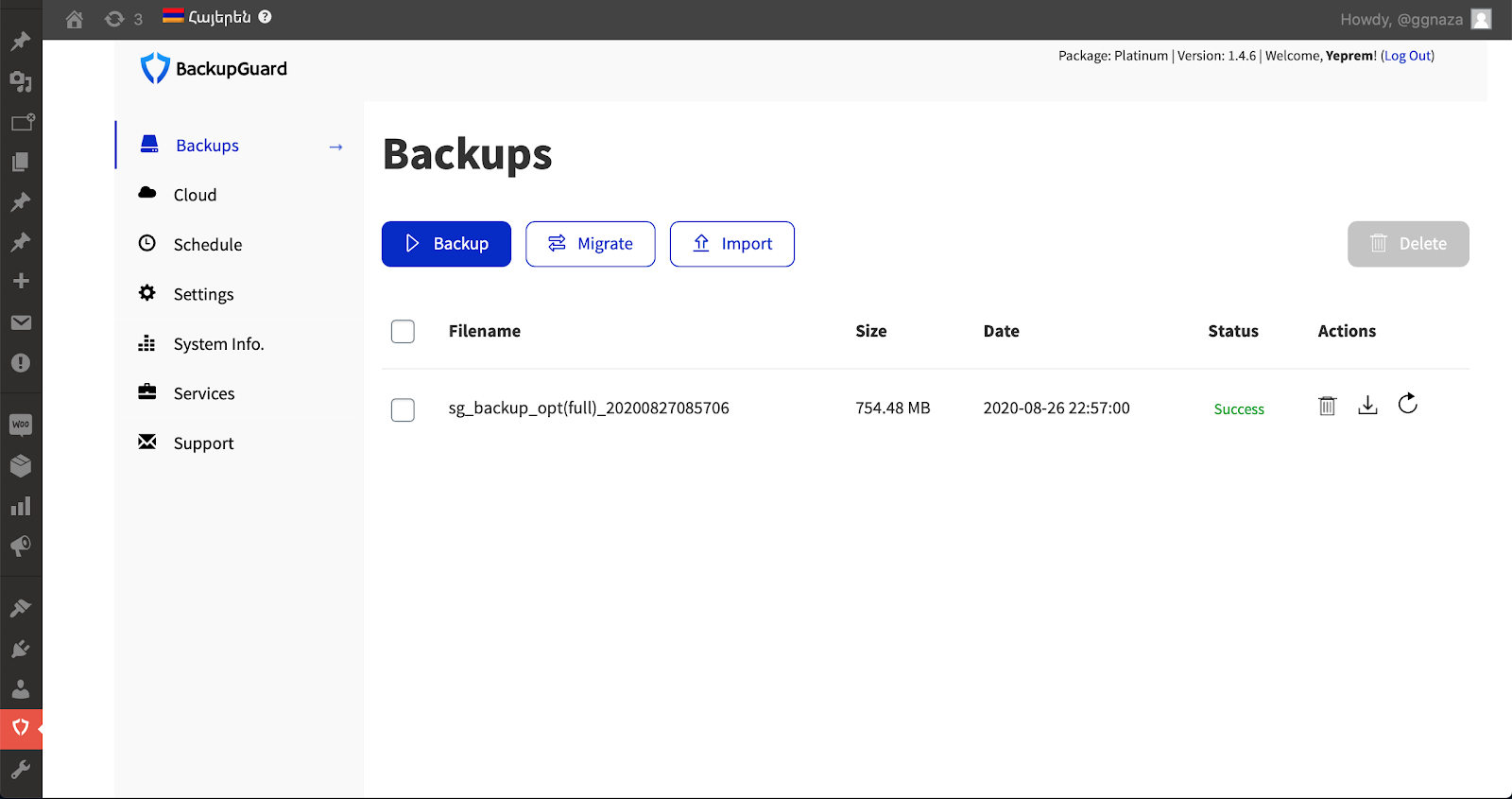Download the sg_backup_opt backup file
Image resolution: width=1512 pixels, height=799 pixels.
pos(1367,406)
